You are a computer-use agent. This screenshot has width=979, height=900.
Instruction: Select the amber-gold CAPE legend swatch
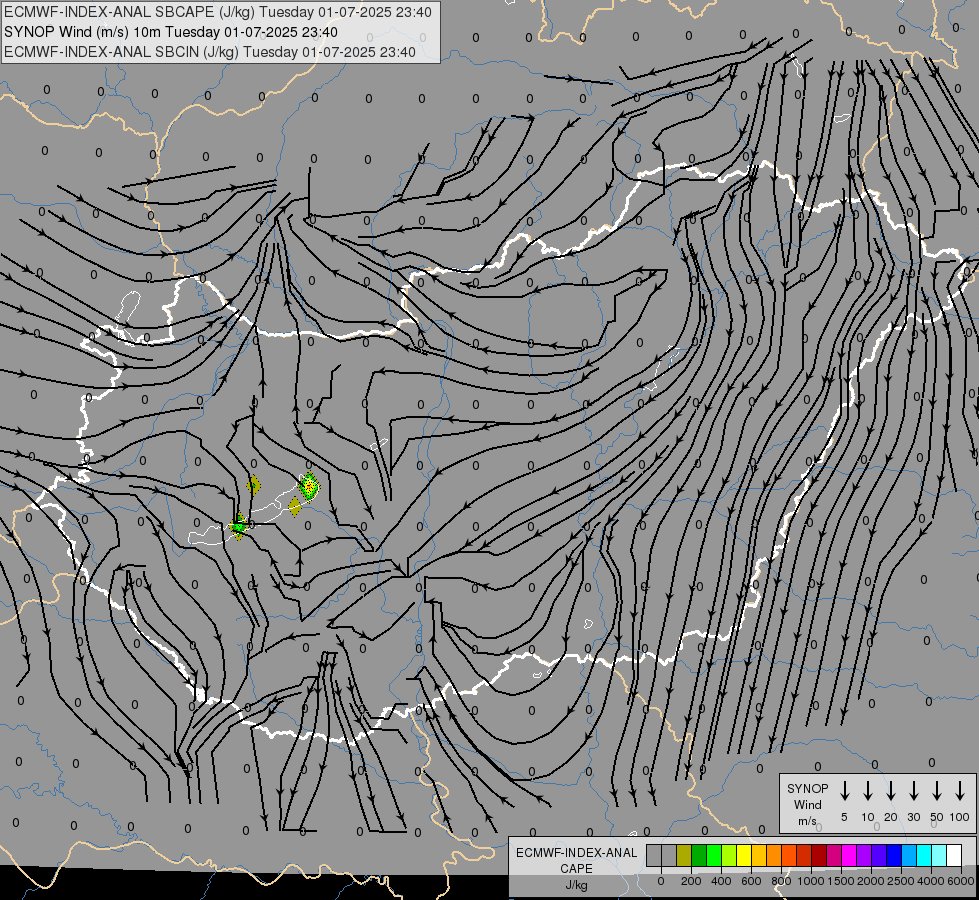click(759, 856)
